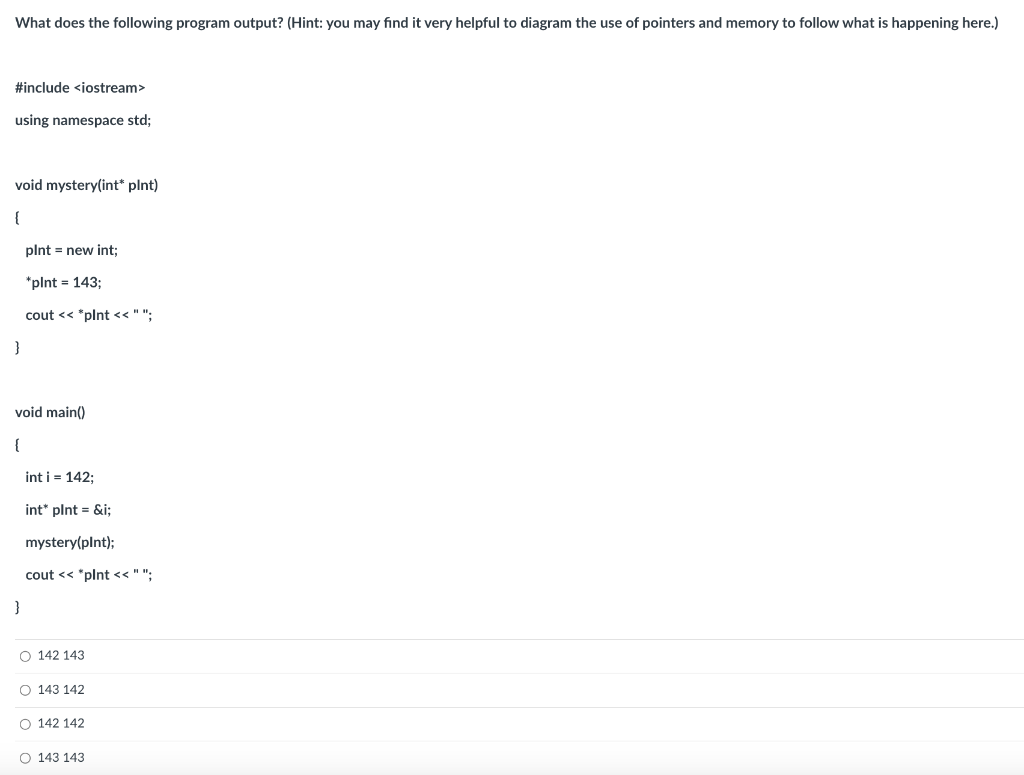Click the include iostream line of code

(80, 87)
